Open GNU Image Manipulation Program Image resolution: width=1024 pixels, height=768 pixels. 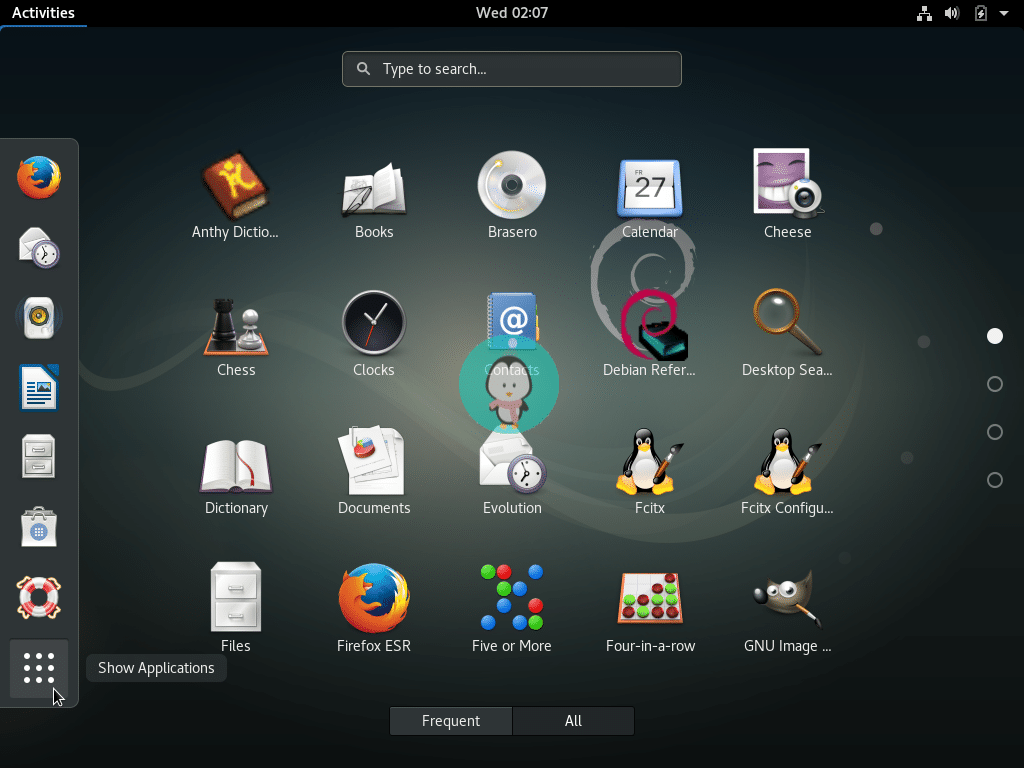click(x=788, y=598)
